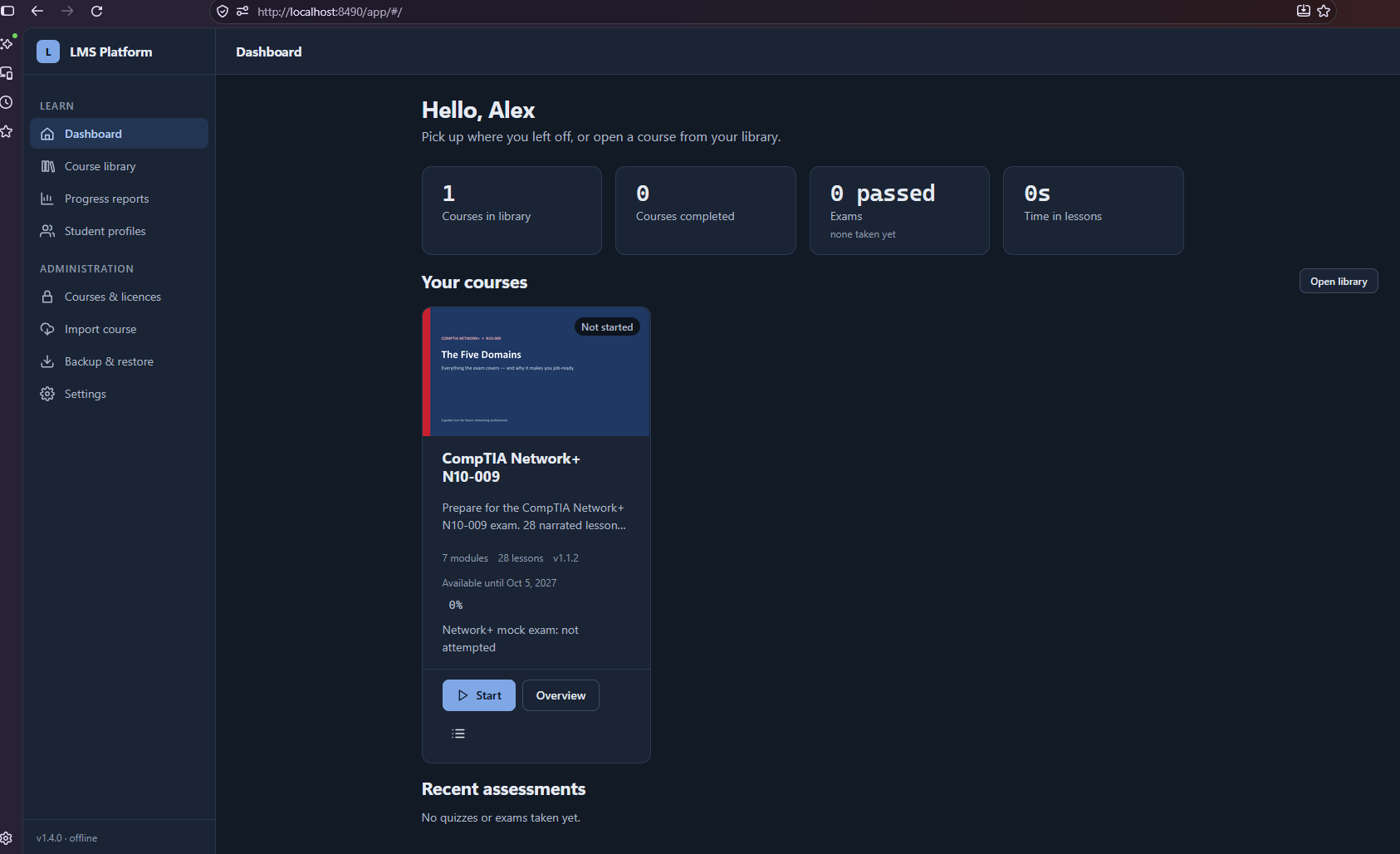
Task: Open the synced devices icon in browser sidebar
Action: [x=7, y=73]
